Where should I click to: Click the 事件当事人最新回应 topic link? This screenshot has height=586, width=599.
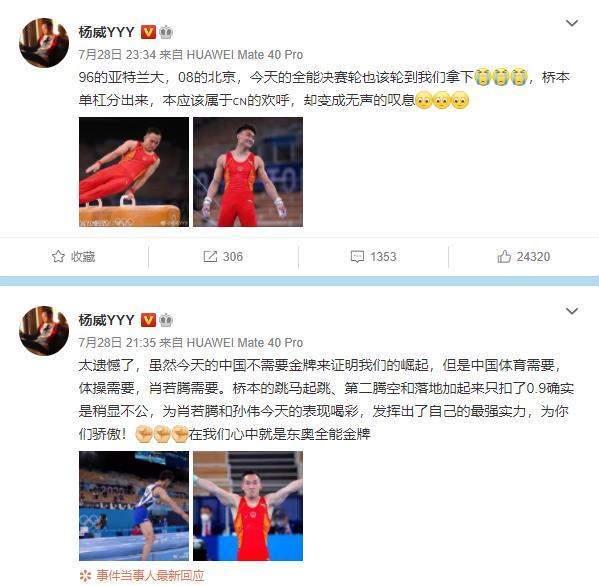(x=150, y=575)
